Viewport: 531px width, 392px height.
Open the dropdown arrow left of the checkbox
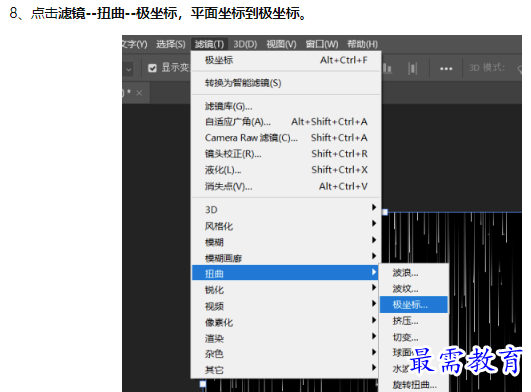pos(128,69)
